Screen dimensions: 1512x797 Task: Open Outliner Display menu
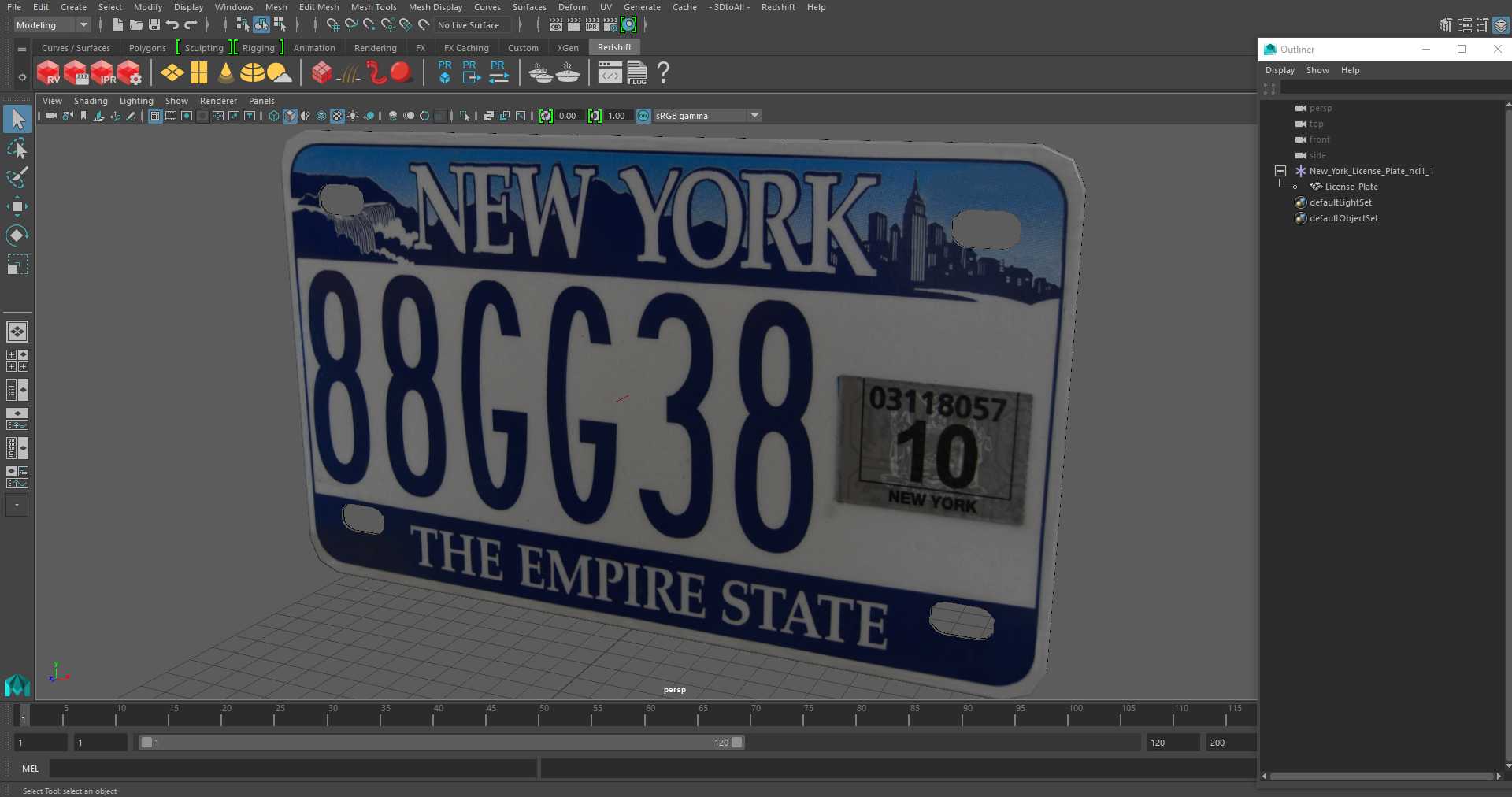(1280, 70)
